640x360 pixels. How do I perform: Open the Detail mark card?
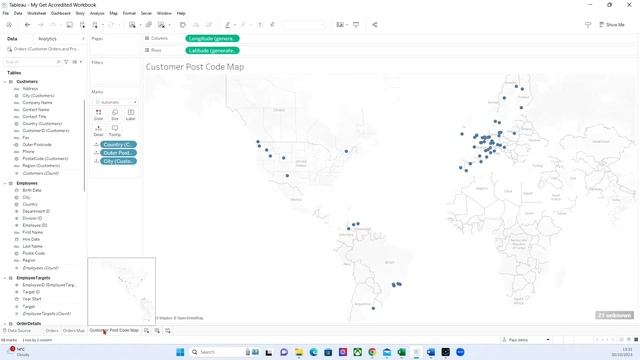pyautogui.click(x=98, y=131)
